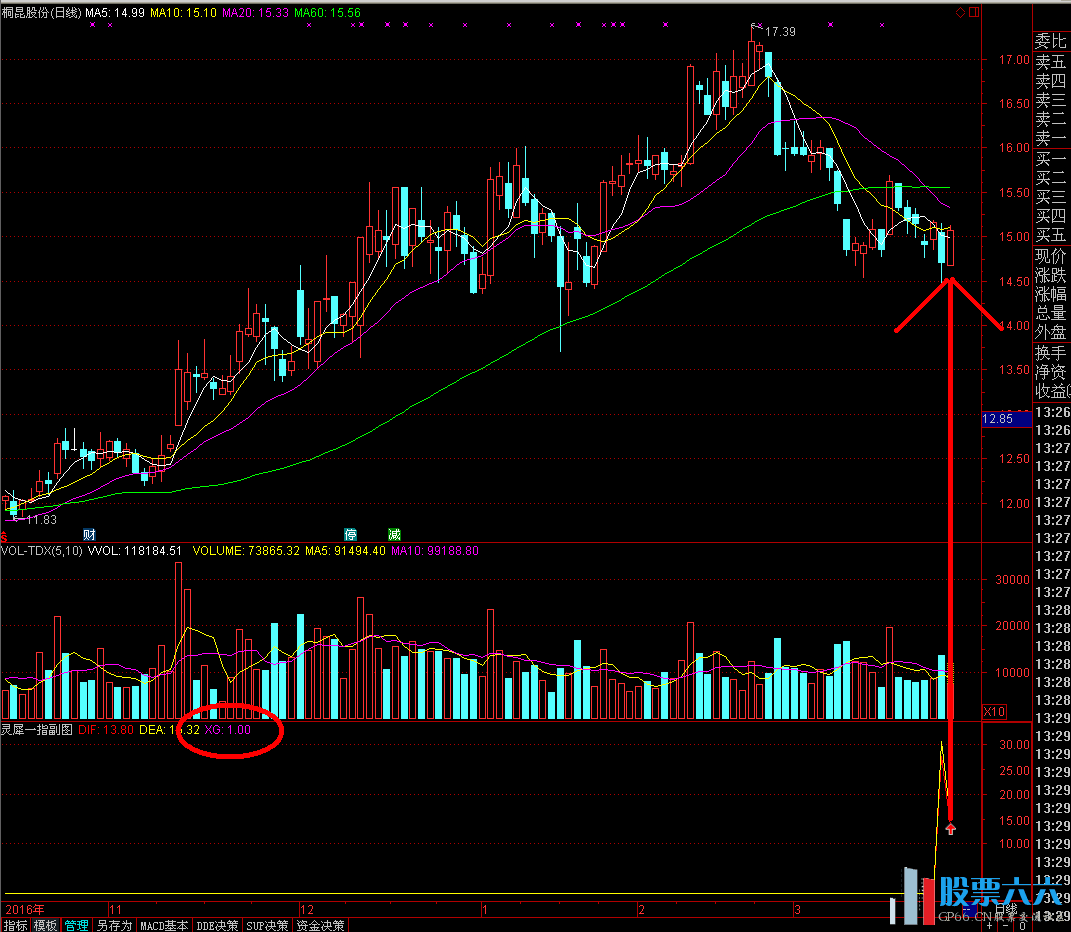Click the 17.39 peak price label

coord(780,32)
